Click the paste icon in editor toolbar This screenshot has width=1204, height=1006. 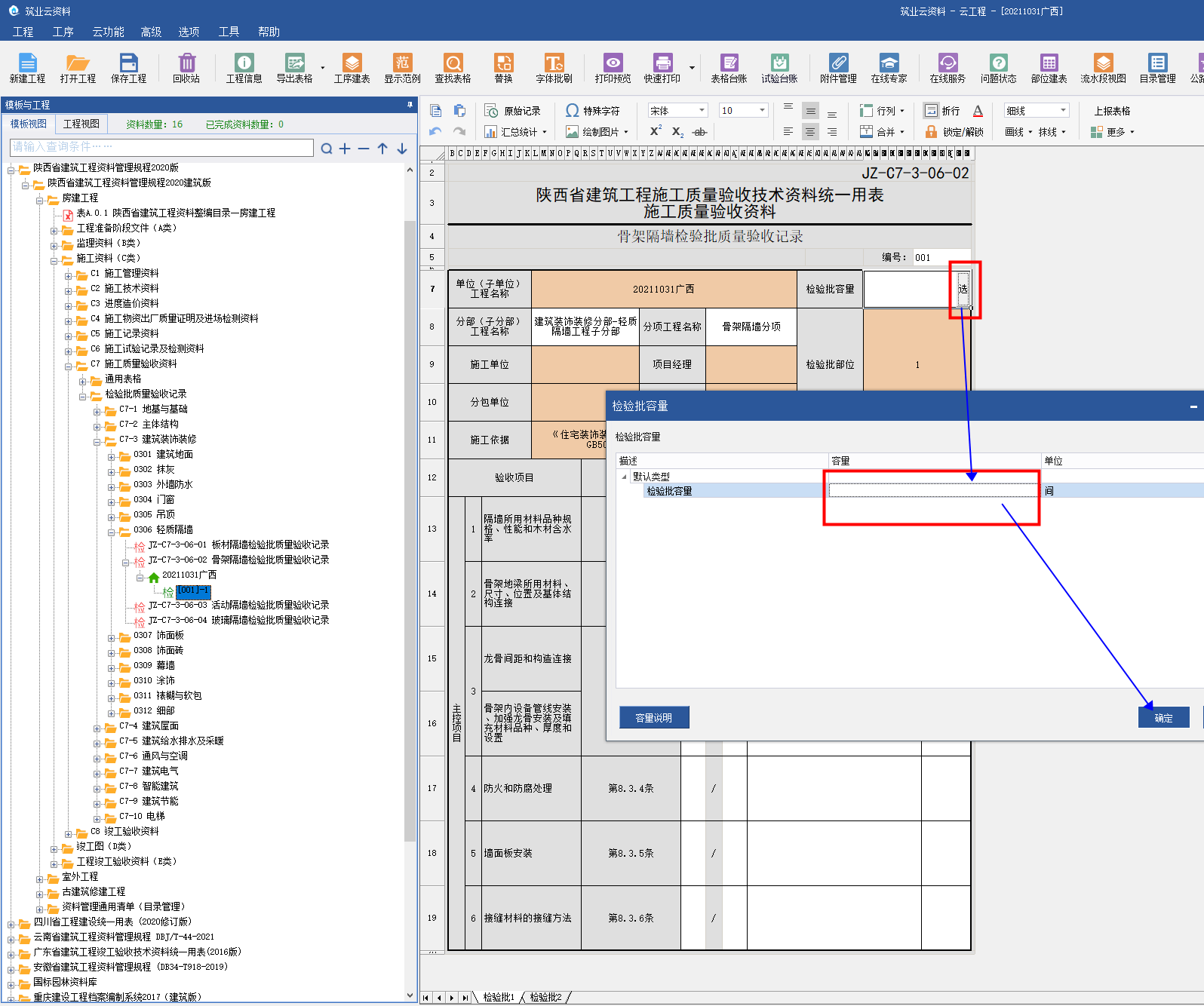tap(459, 111)
